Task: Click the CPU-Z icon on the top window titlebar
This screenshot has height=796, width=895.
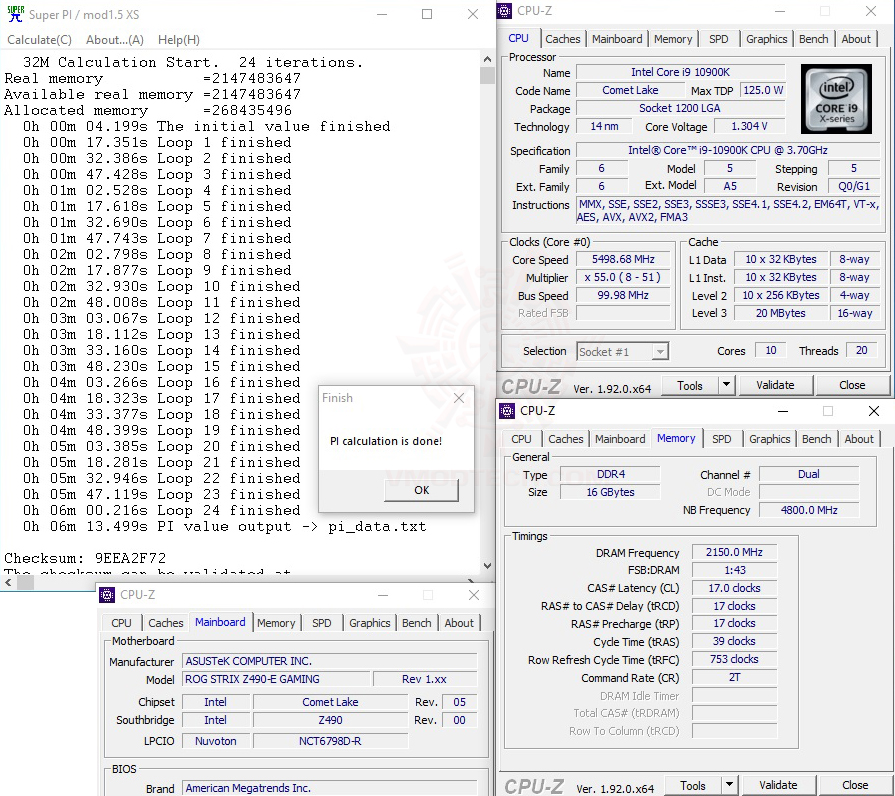Action: 504,10
